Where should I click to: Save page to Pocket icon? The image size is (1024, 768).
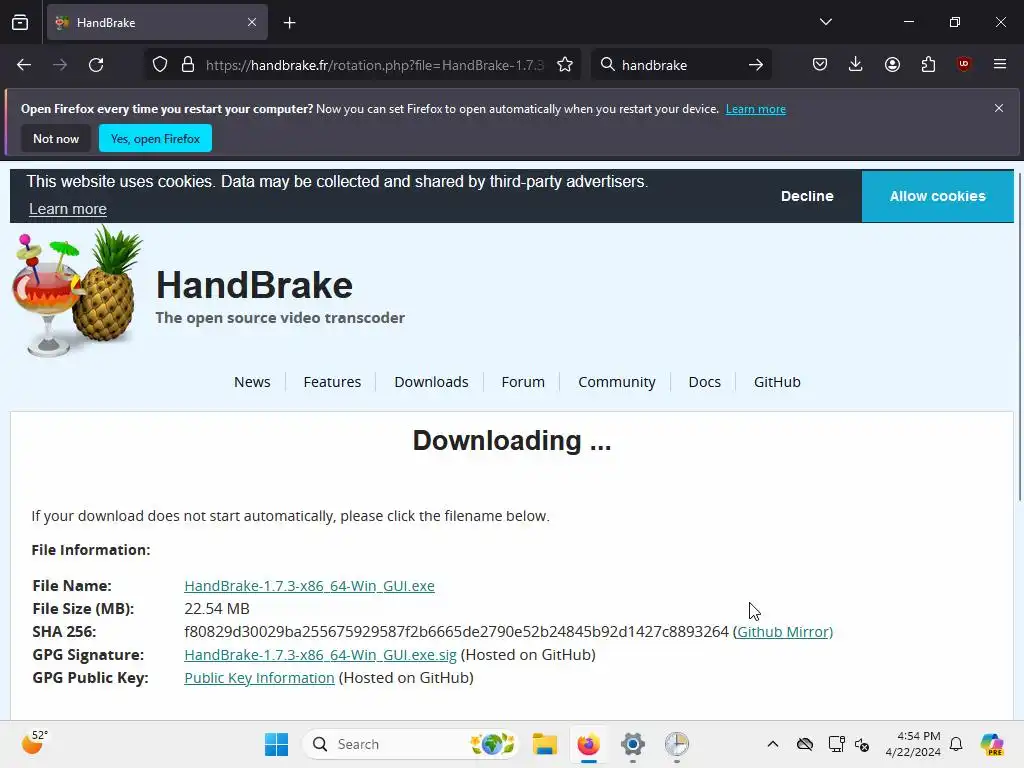click(820, 64)
